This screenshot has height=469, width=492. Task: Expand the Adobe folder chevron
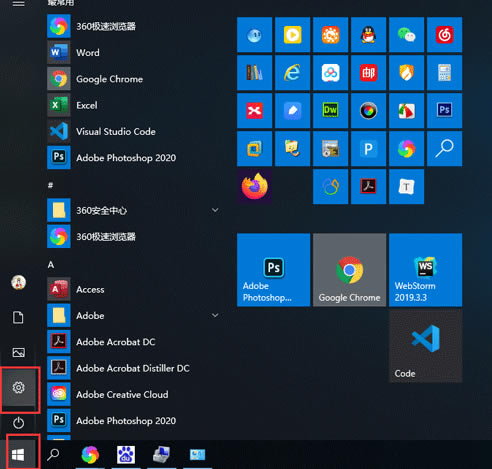coord(215,315)
